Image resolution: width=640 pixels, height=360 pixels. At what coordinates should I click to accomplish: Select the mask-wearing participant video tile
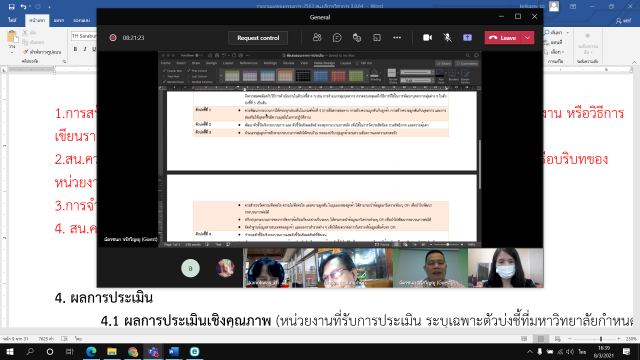[x=505, y=268]
